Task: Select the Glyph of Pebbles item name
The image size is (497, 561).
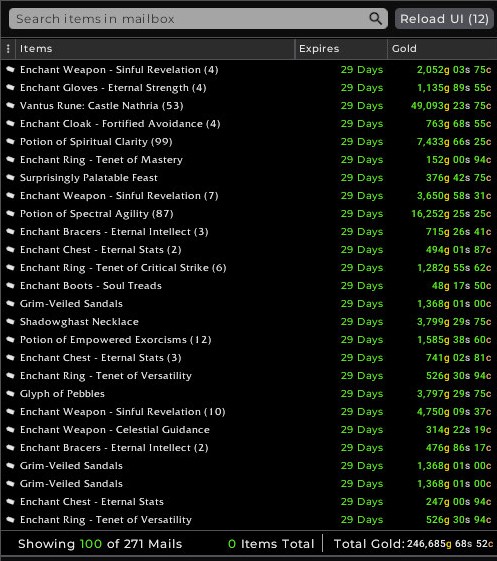Action: [x=62, y=394]
